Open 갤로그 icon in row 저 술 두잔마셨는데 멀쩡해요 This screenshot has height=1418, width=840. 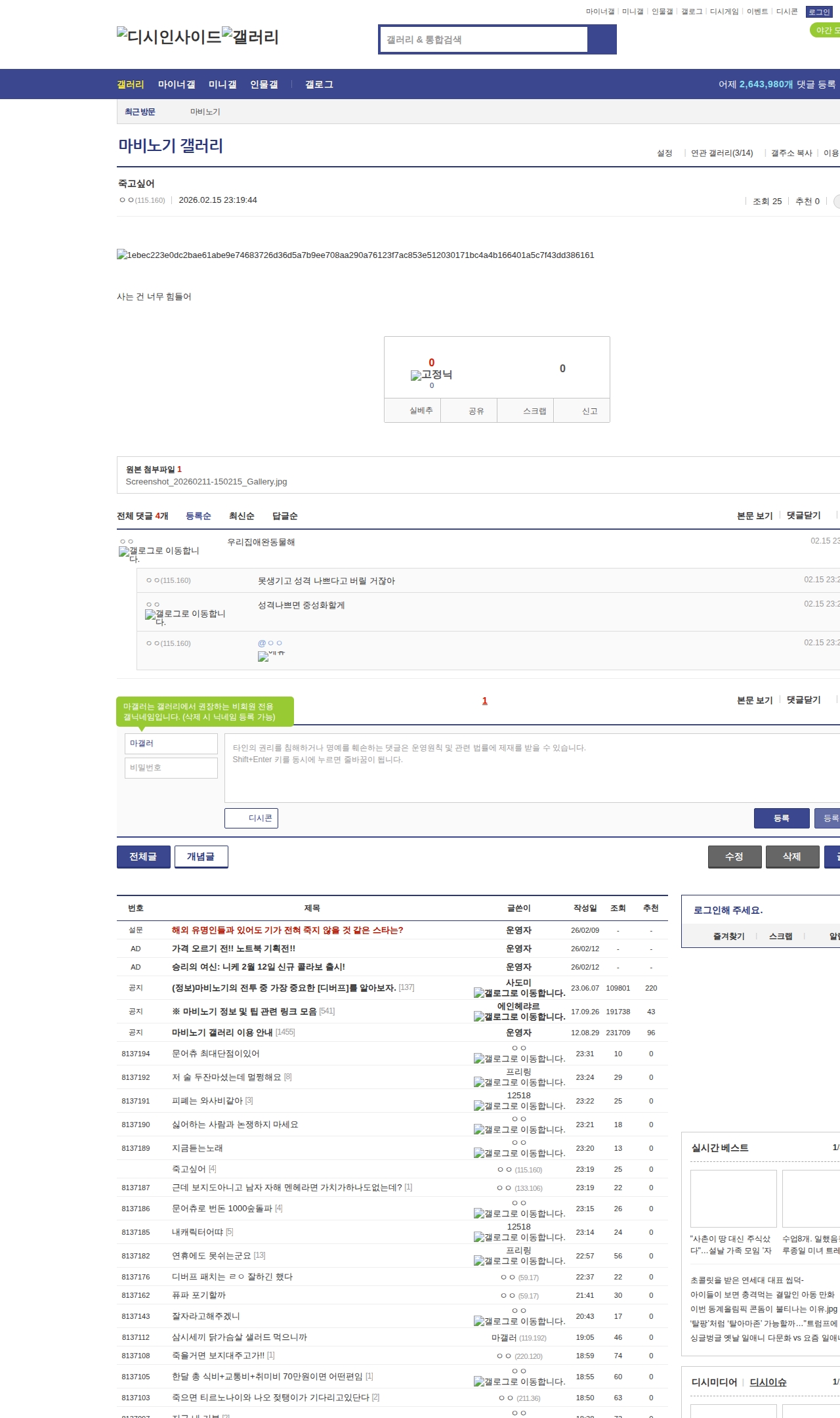point(519,1082)
